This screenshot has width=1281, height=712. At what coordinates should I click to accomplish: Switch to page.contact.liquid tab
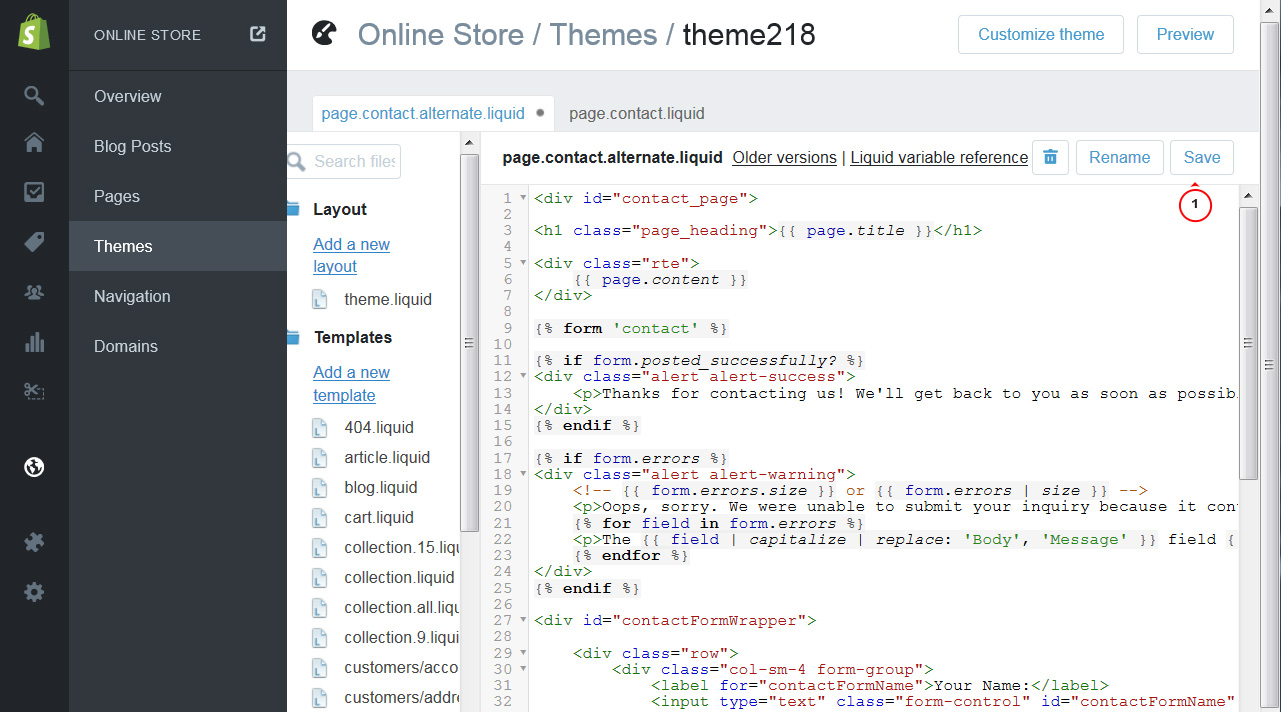click(637, 113)
